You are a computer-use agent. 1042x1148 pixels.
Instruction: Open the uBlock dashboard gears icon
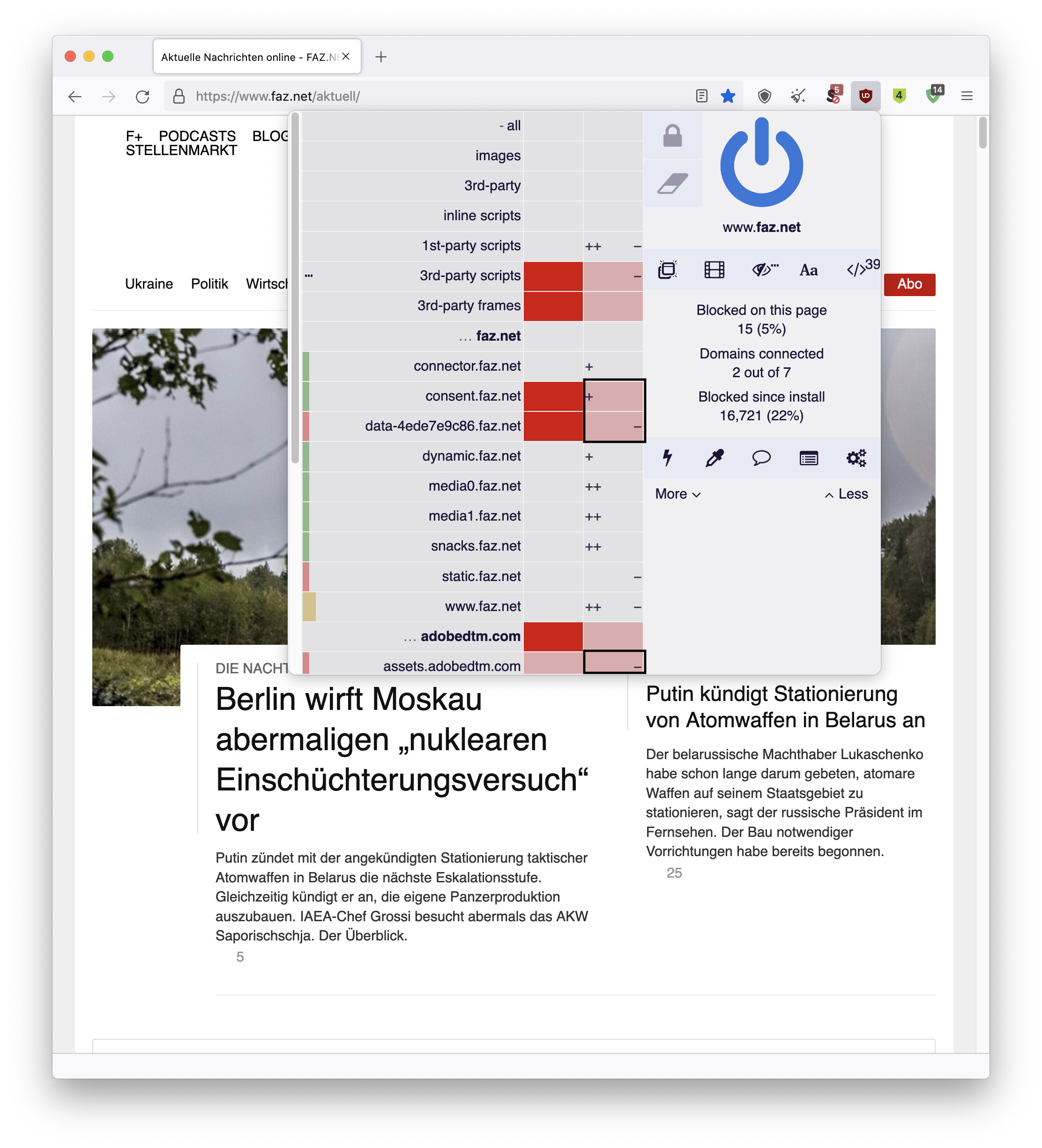tap(856, 458)
